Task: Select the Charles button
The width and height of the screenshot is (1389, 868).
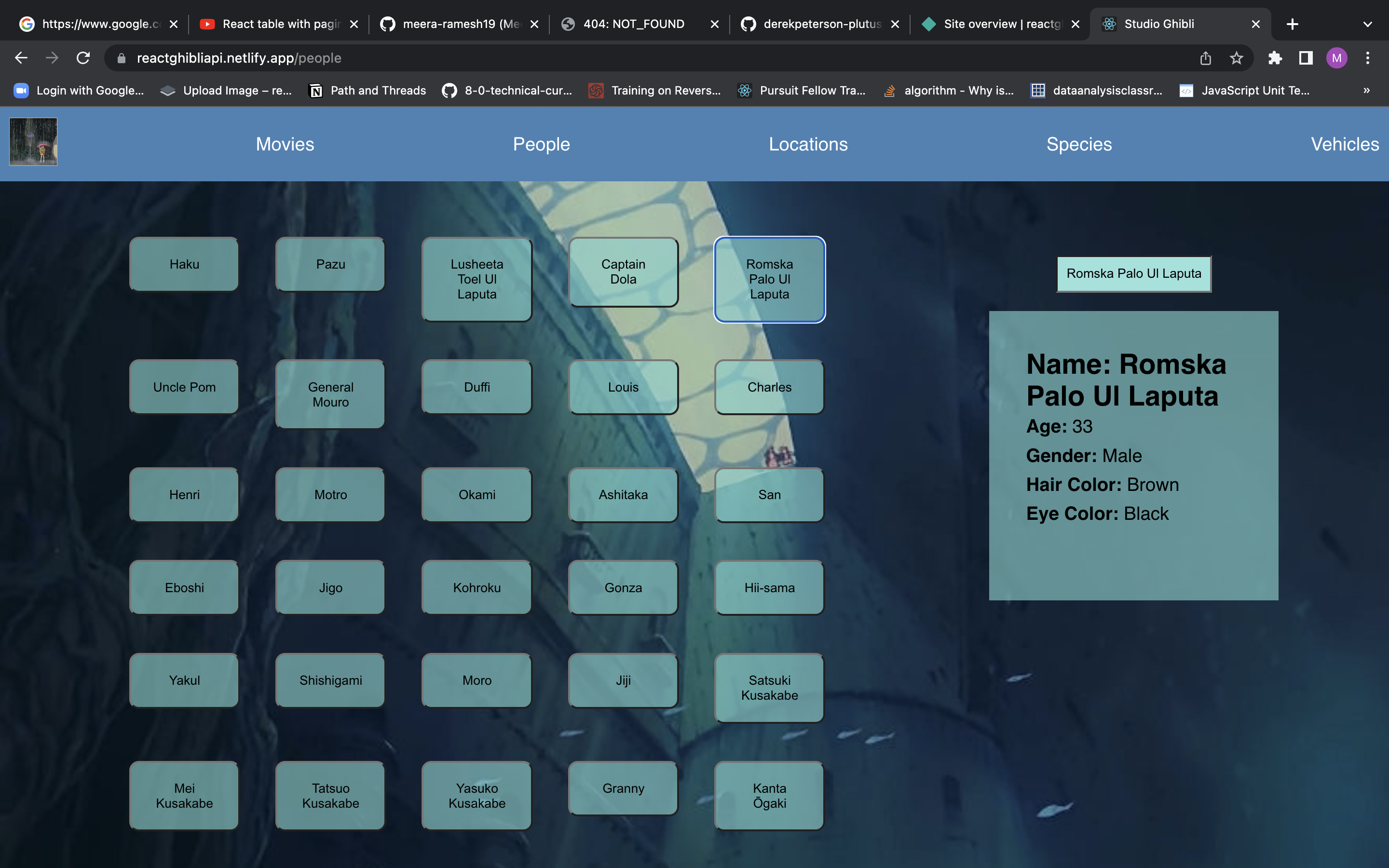Action: pos(770,387)
